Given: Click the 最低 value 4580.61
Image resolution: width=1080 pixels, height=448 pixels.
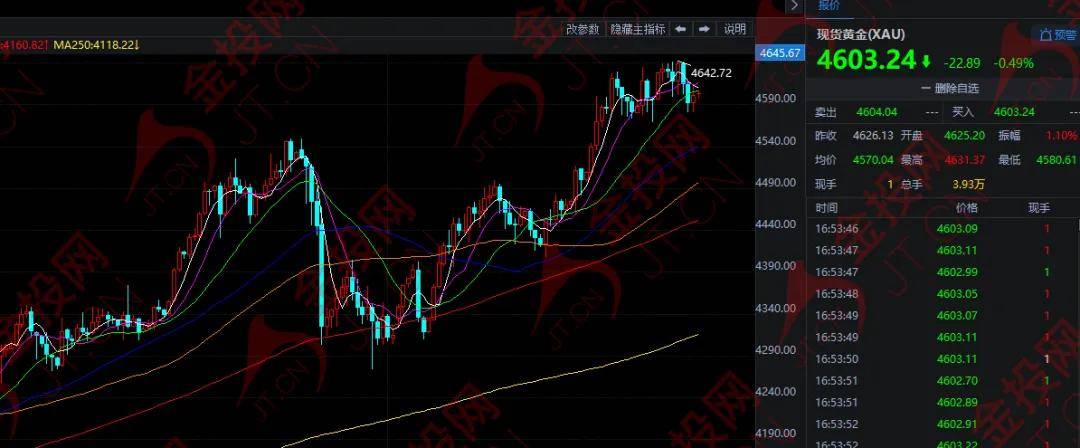Looking at the screenshot, I should [x=1057, y=160].
